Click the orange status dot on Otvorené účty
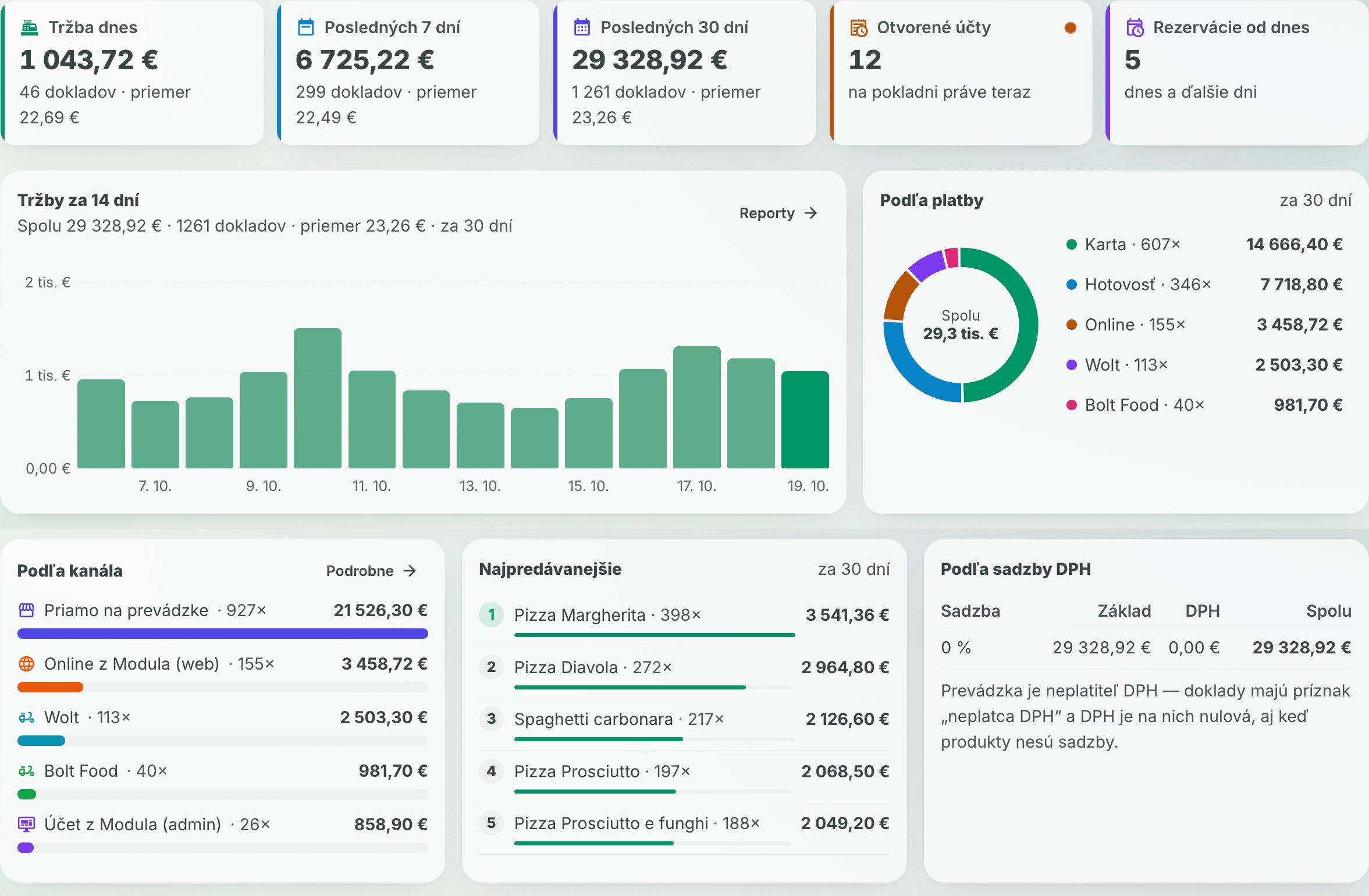Image resolution: width=1369 pixels, height=896 pixels. pos(1070,27)
